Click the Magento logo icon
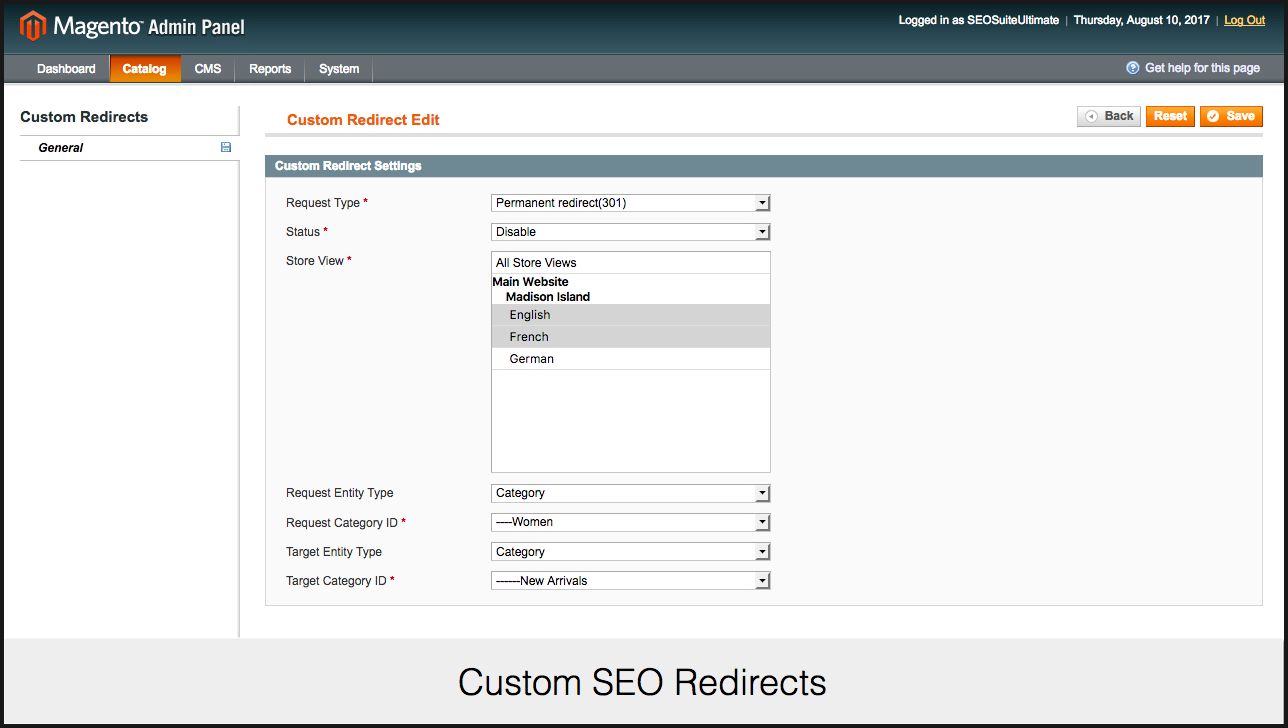1288x728 pixels. coord(31,25)
